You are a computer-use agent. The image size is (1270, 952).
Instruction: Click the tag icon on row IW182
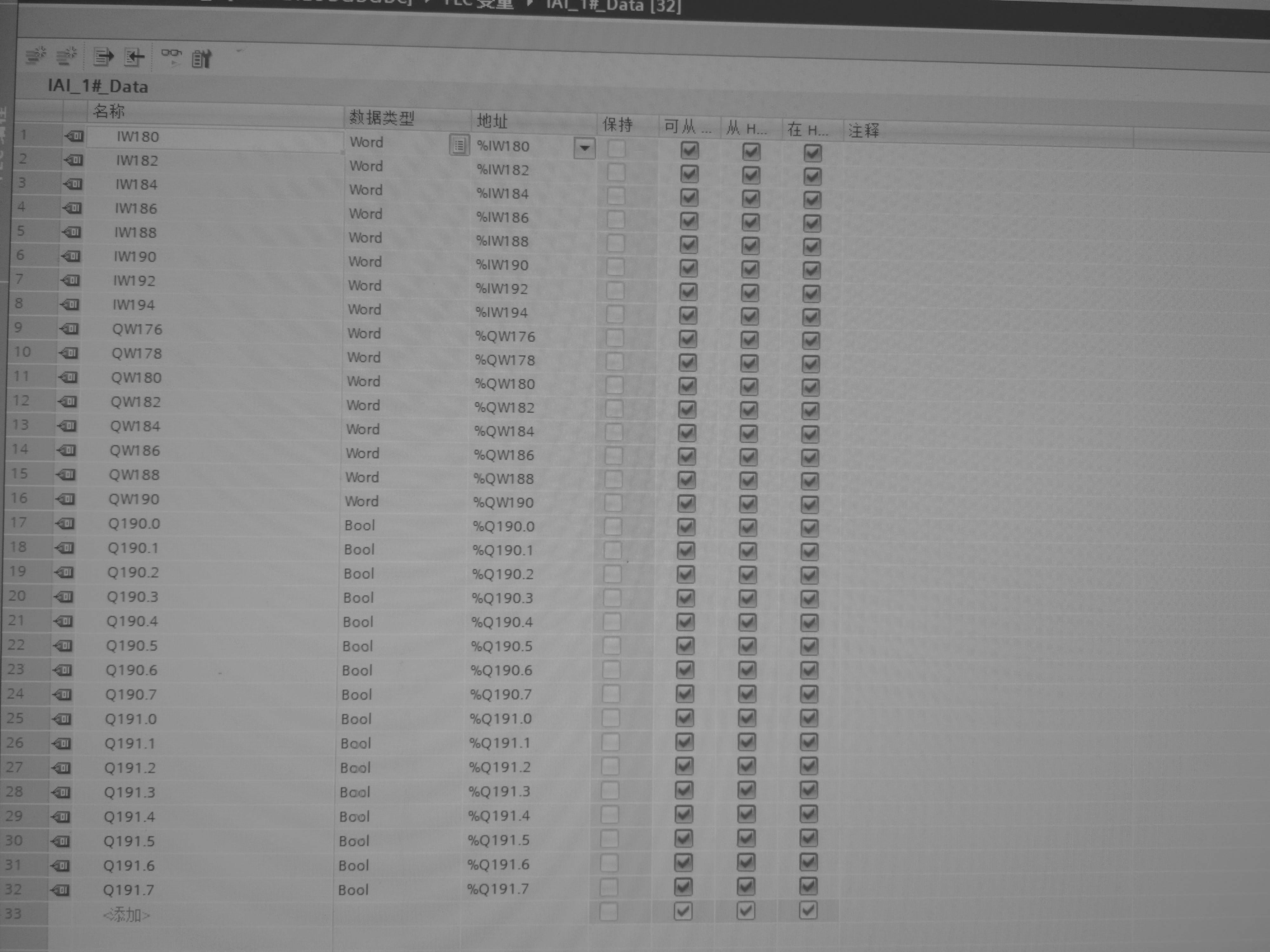pos(74,160)
